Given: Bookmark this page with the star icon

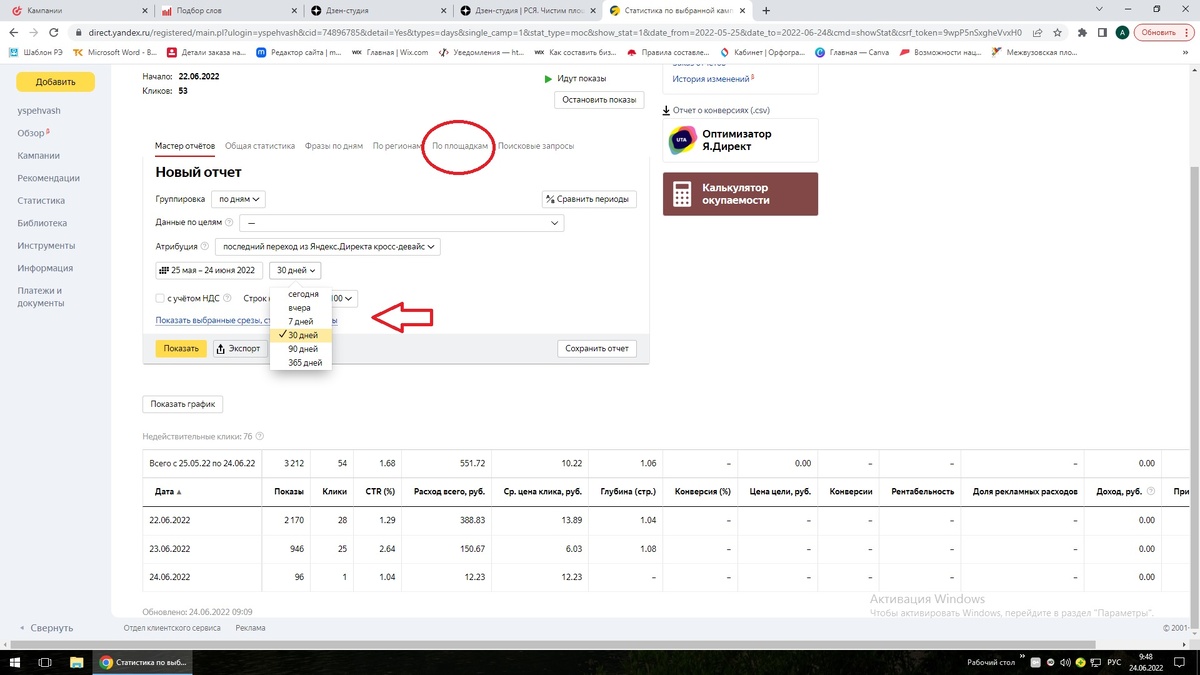Looking at the screenshot, I should (1057, 32).
